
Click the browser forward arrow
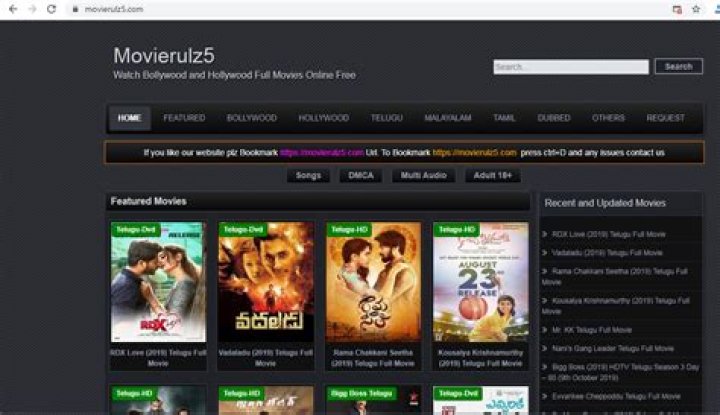coord(31,9)
